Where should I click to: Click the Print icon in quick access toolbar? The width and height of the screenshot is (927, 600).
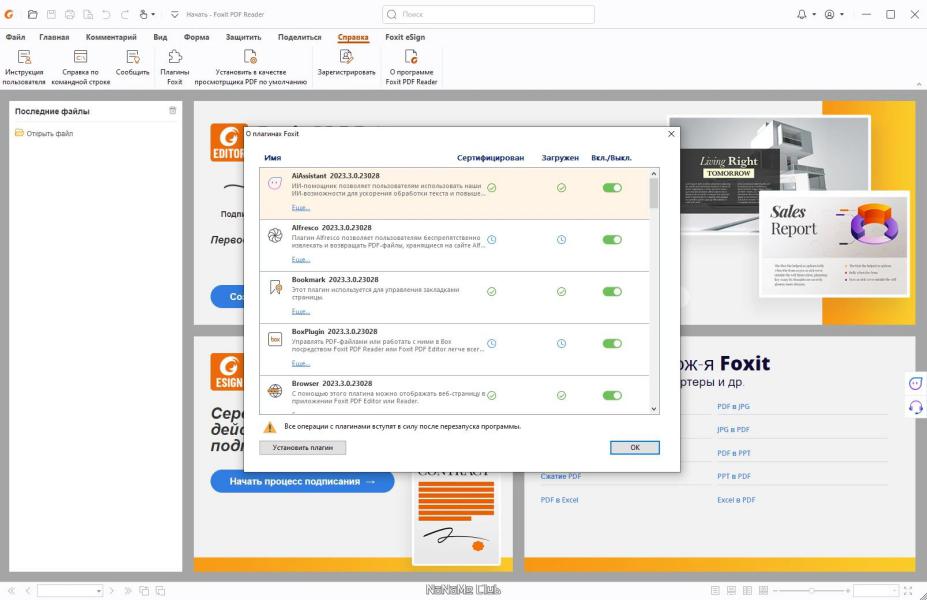point(70,14)
